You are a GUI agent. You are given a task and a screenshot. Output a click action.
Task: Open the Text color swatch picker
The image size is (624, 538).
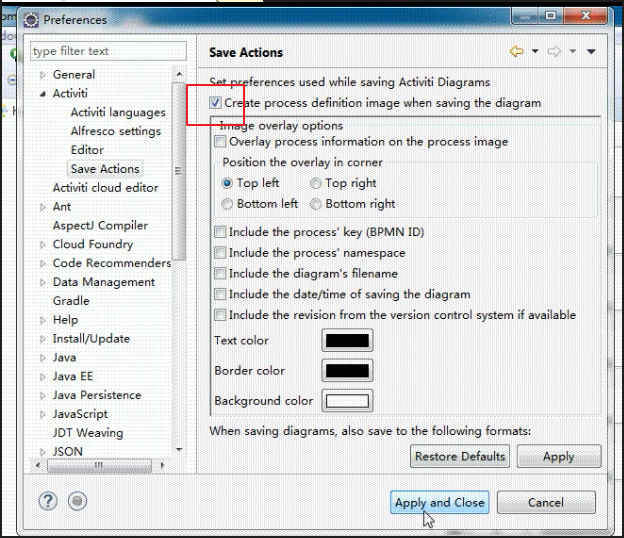click(347, 340)
